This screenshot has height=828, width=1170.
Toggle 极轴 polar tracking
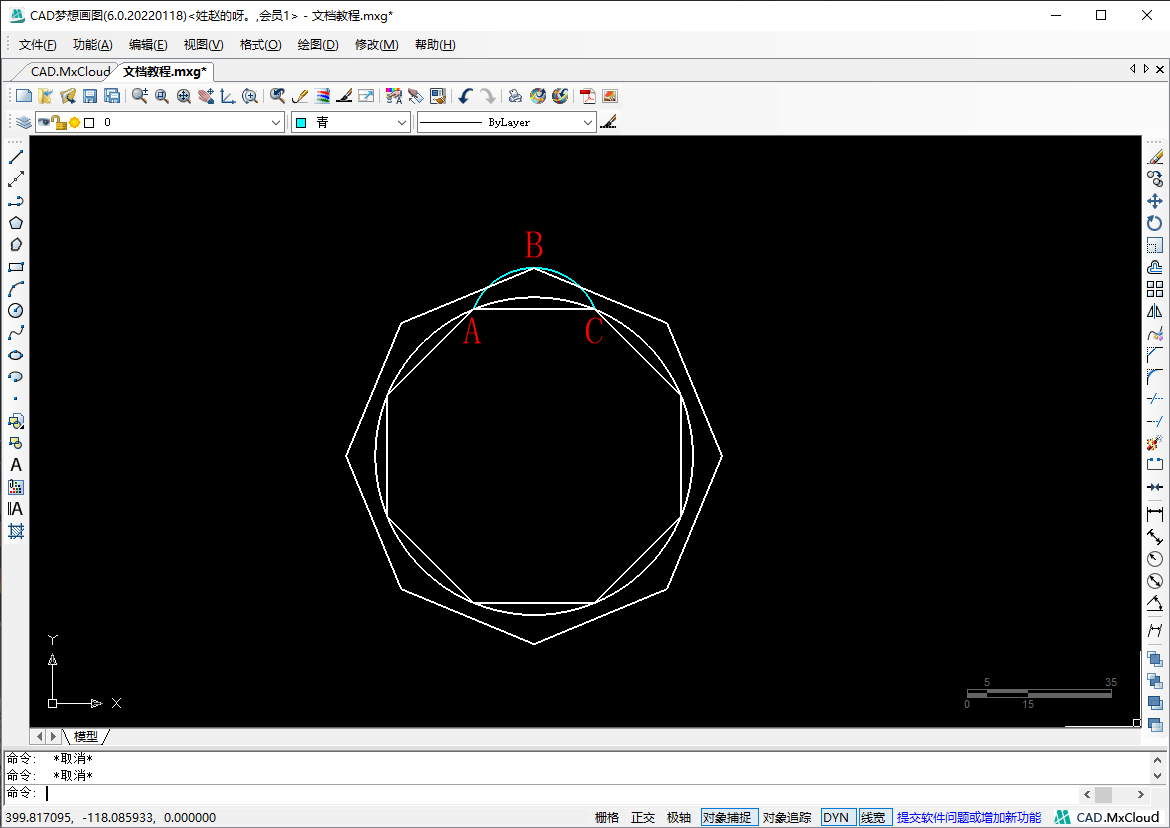[x=678, y=818]
